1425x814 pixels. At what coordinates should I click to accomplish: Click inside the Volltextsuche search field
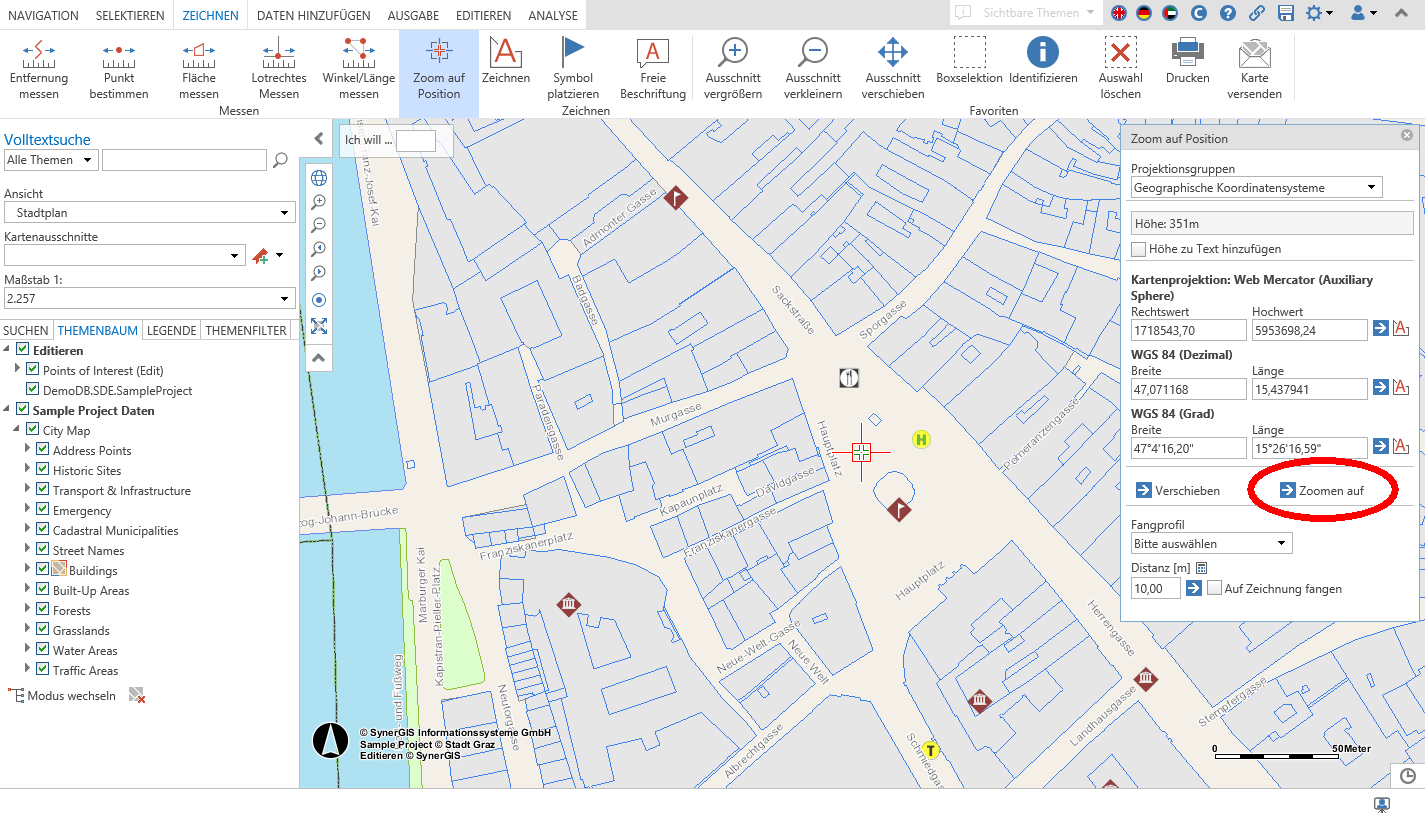point(184,160)
